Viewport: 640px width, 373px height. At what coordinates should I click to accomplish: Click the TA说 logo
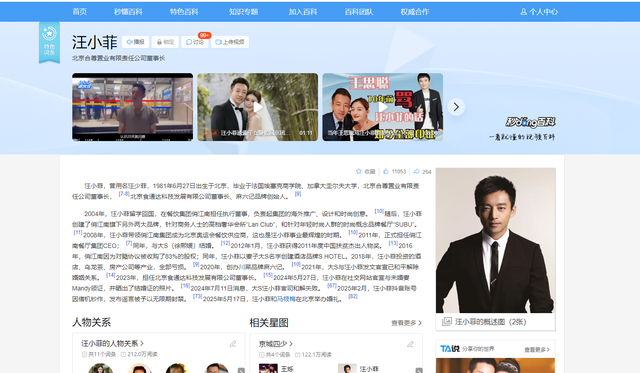pyautogui.click(x=450, y=349)
